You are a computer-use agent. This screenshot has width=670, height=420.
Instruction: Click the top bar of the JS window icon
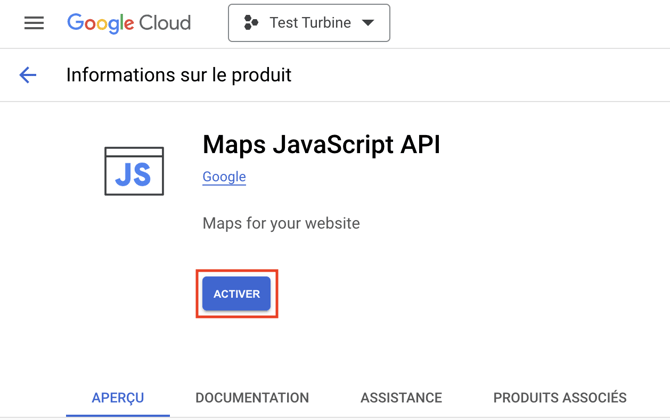134,153
